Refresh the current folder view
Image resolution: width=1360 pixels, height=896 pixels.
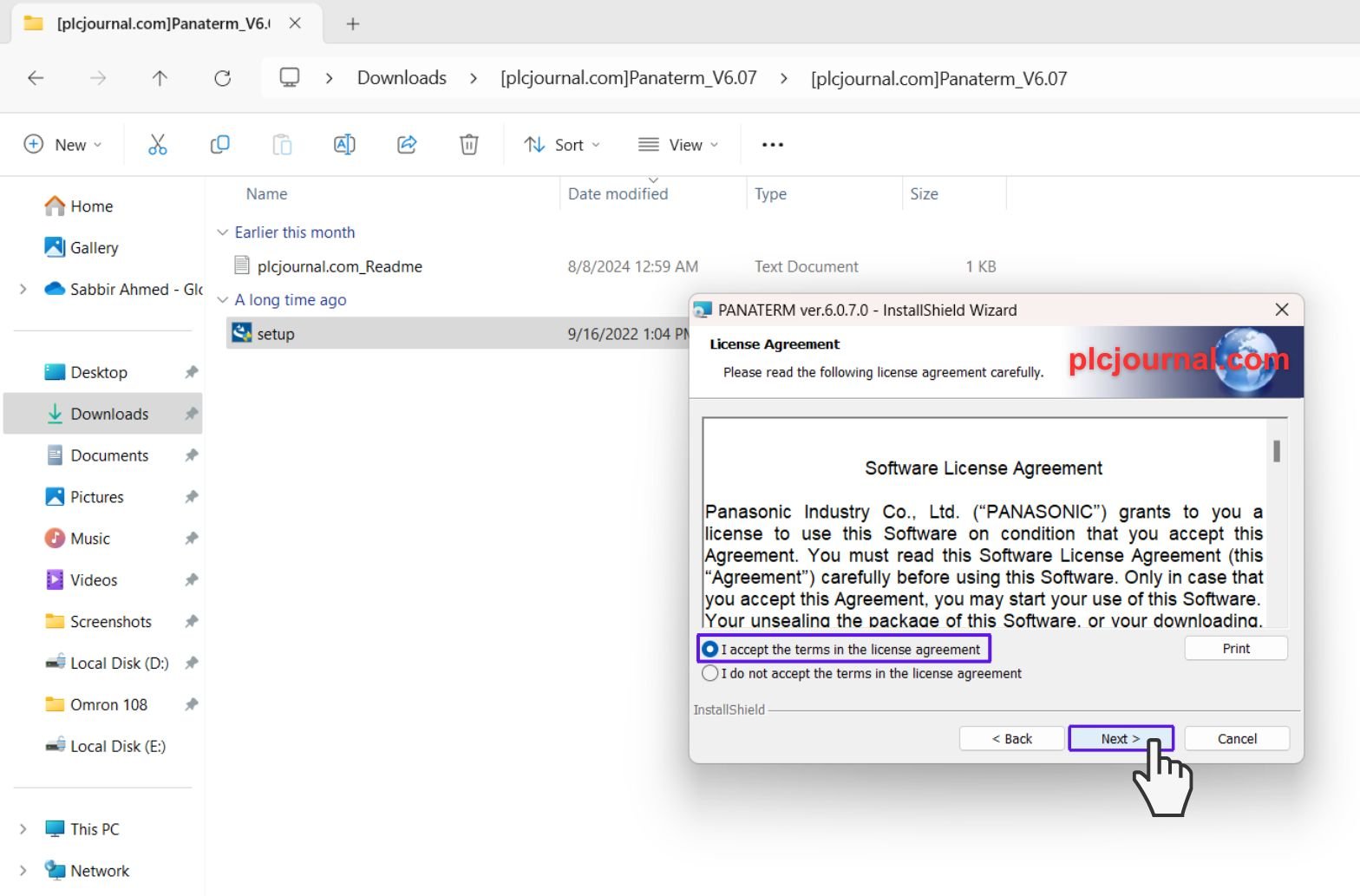[223, 78]
